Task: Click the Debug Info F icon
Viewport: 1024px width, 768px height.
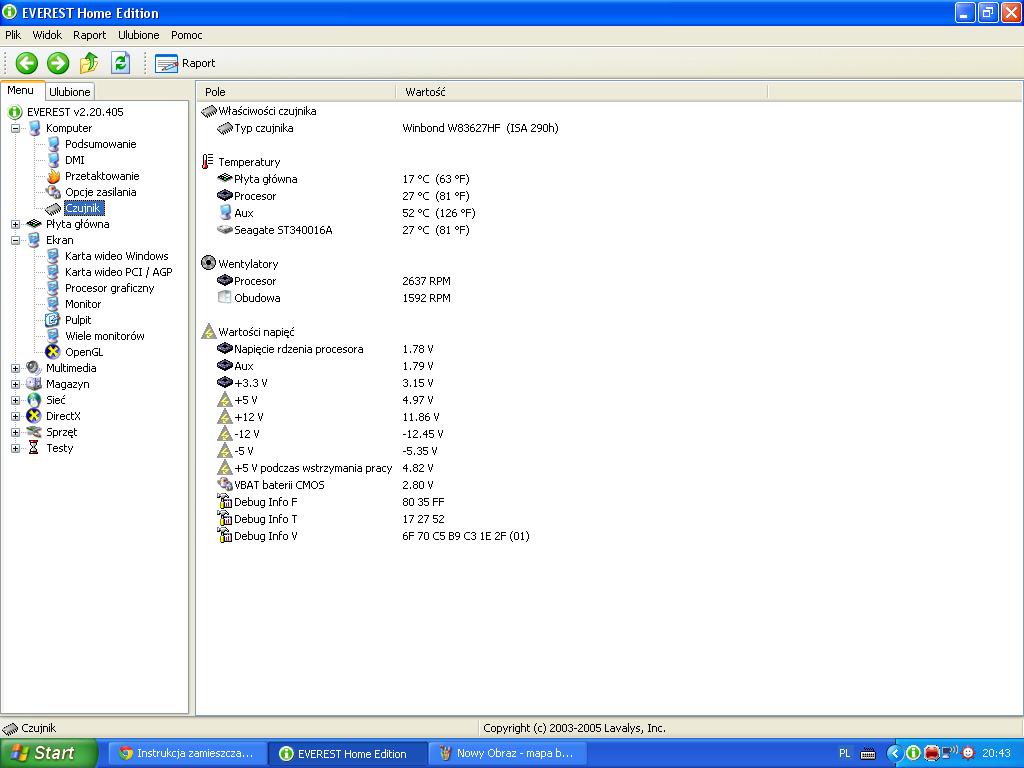Action: (225, 502)
